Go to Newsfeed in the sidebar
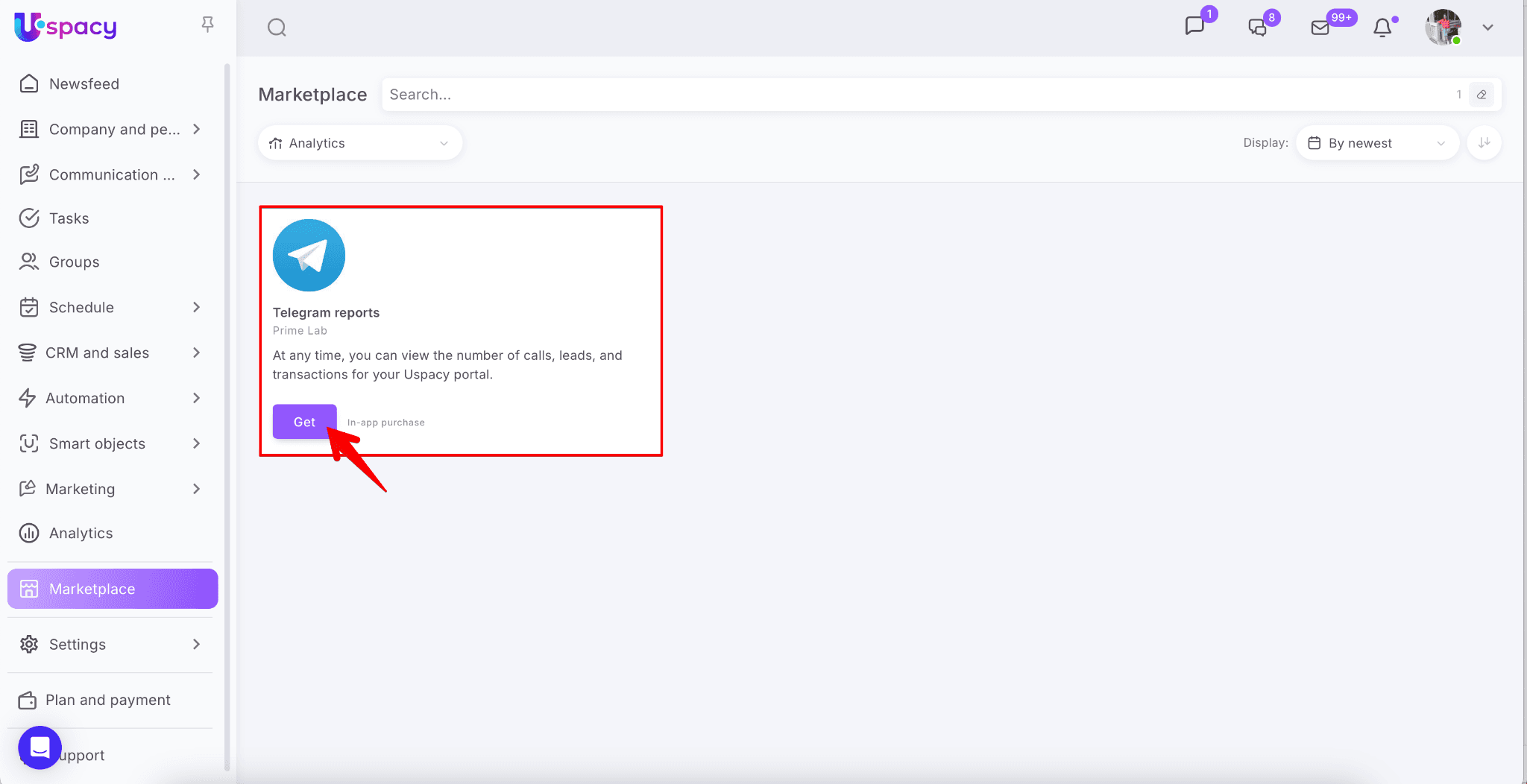 click(84, 83)
